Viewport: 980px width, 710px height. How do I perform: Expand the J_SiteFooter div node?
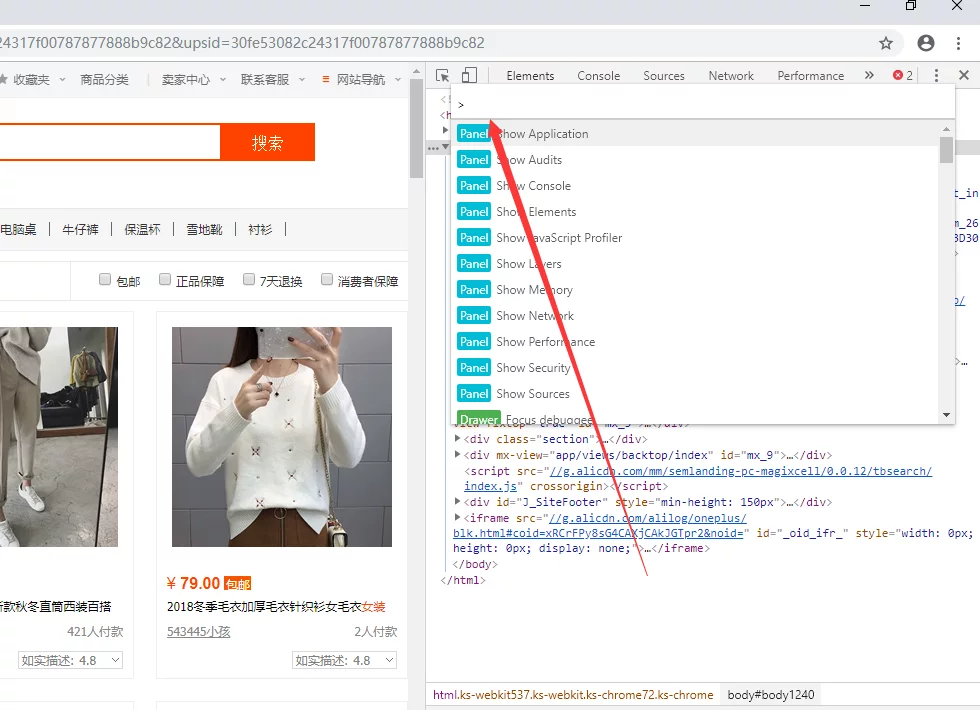458,501
